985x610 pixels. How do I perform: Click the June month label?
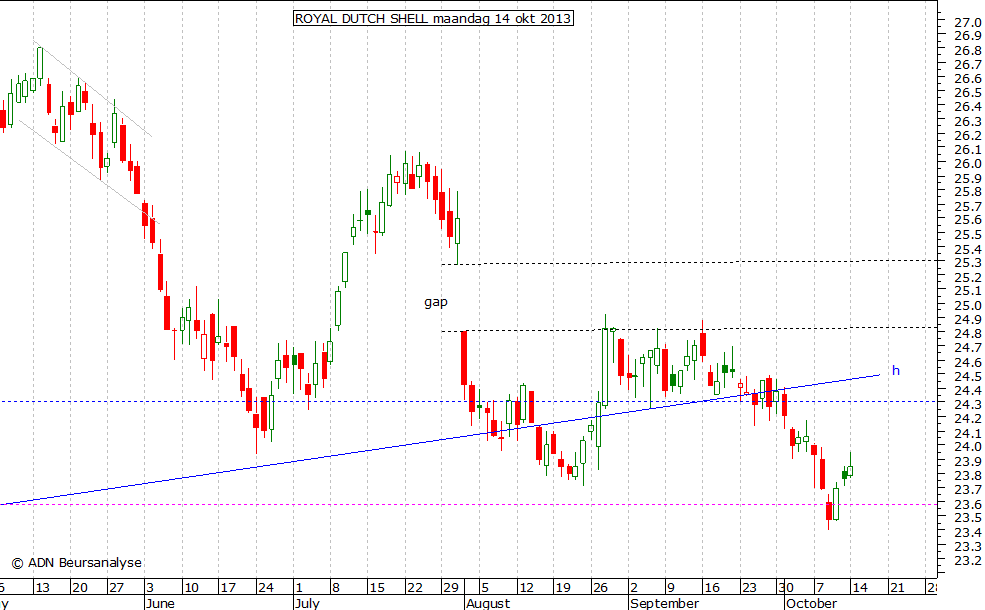click(160, 603)
